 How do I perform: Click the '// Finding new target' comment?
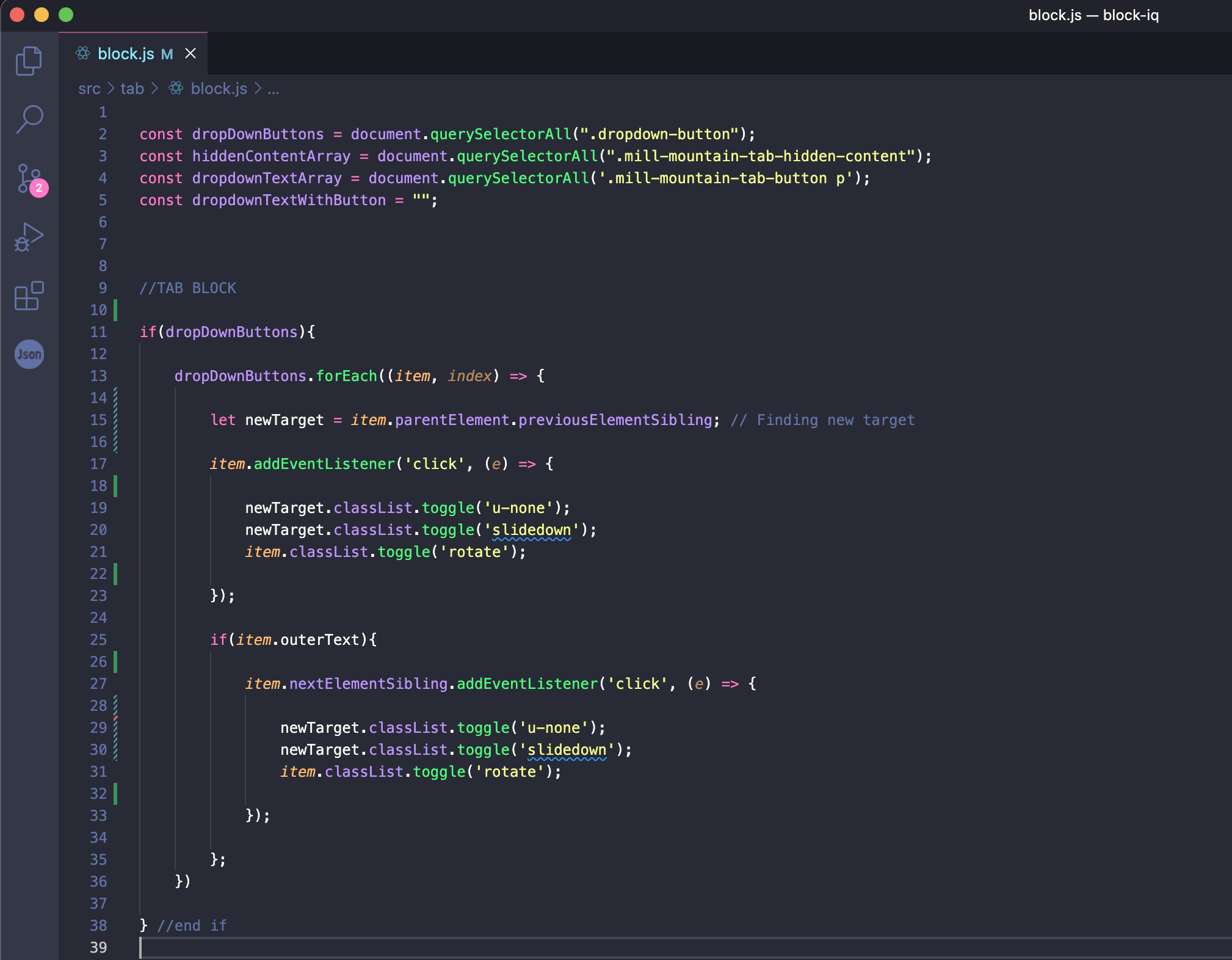click(x=822, y=420)
